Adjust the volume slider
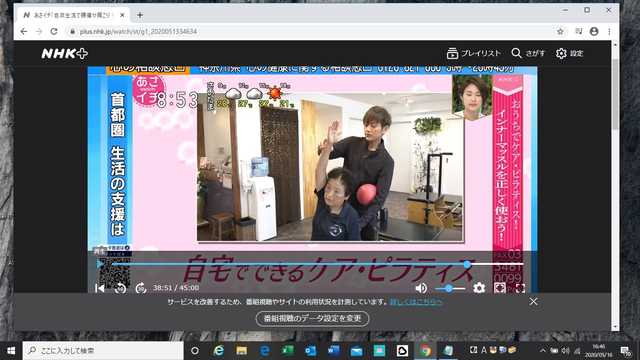 (450, 288)
